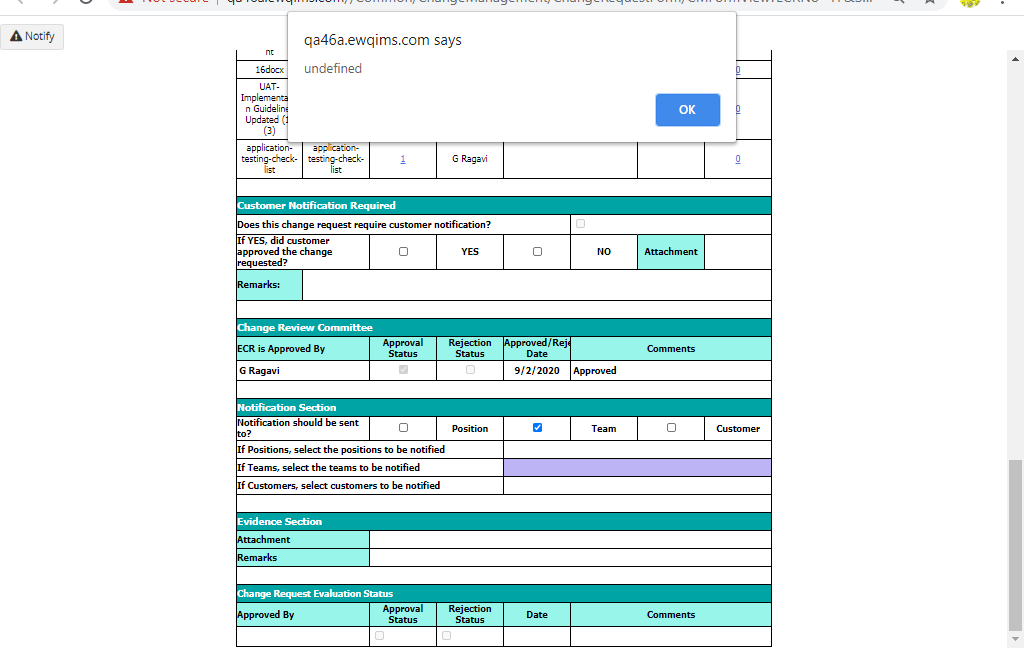This screenshot has height=659, width=1024.
Task: Click 'Does this change request require customer notification?'
Action: click(x=364, y=224)
